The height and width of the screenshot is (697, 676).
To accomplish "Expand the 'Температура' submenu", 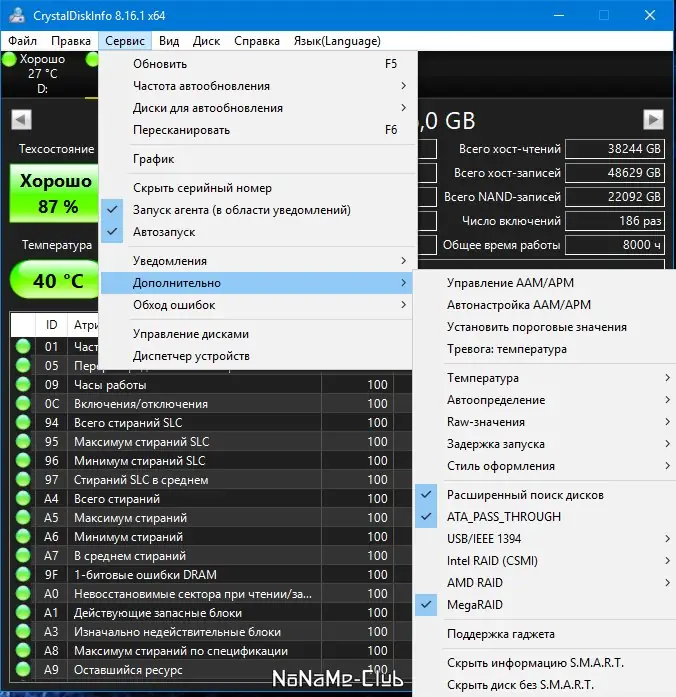I will click(545, 378).
